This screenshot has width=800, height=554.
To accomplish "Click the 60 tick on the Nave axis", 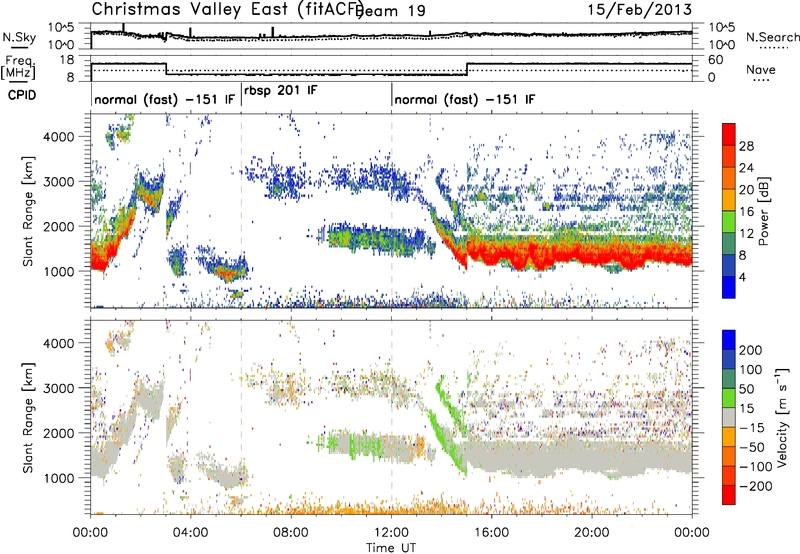I will [x=716, y=60].
